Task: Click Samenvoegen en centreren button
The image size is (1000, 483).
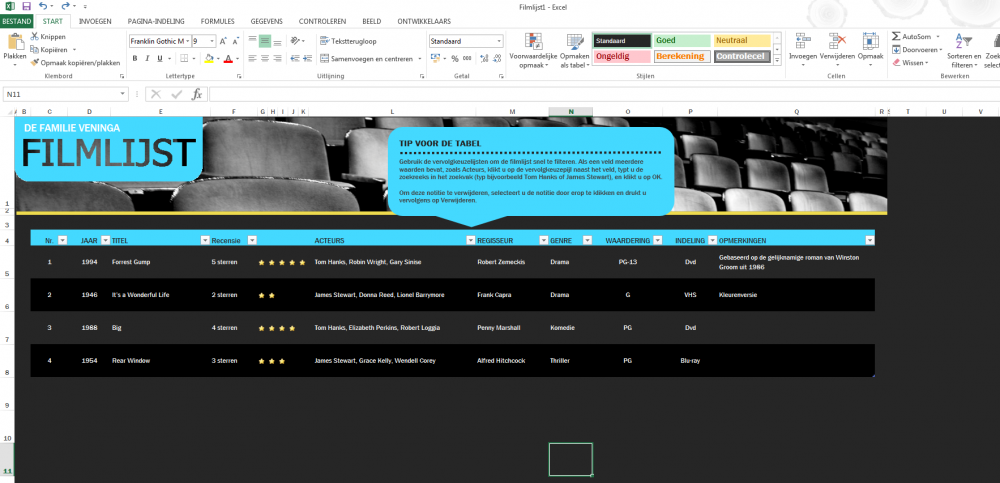Action: [x=371, y=59]
